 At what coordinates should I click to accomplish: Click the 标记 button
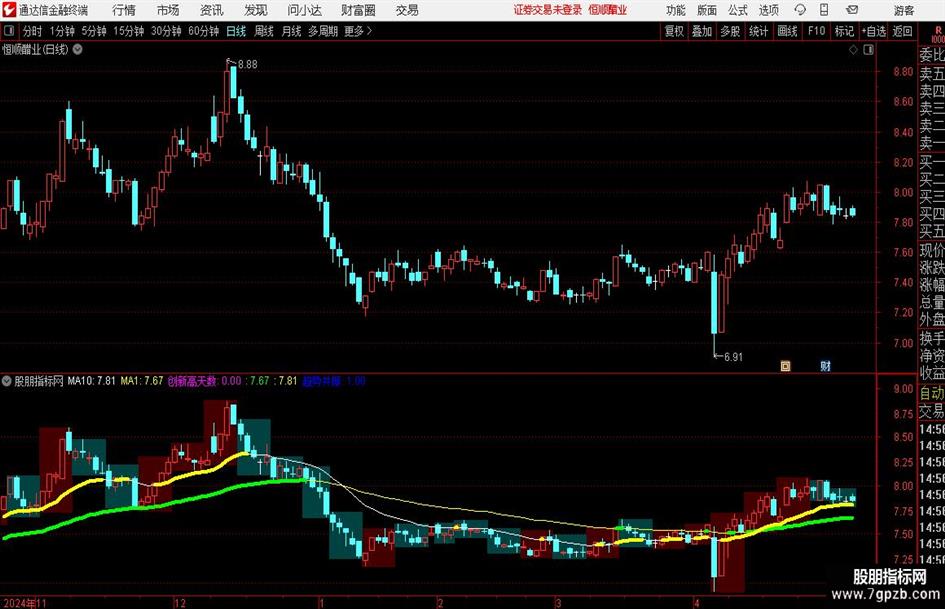(844, 31)
